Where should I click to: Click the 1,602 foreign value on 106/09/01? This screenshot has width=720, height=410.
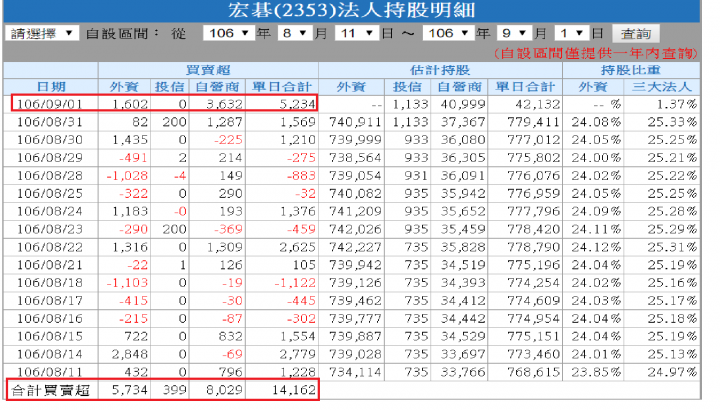pyautogui.click(x=130, y=104)
